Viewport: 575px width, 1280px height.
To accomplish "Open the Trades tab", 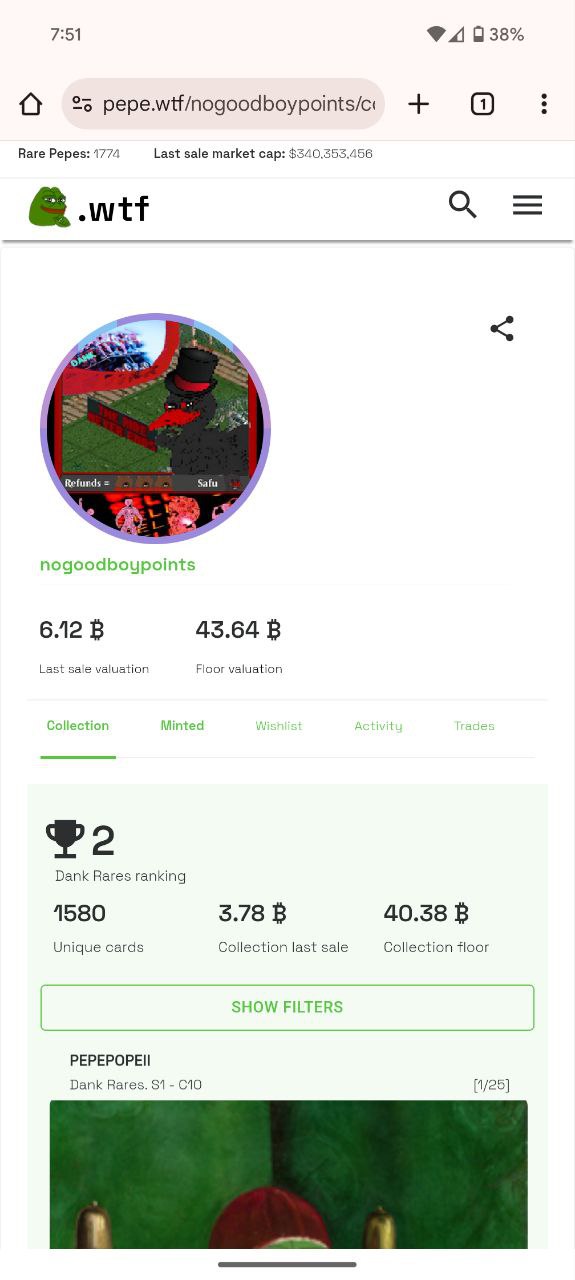I will point(474,726).
